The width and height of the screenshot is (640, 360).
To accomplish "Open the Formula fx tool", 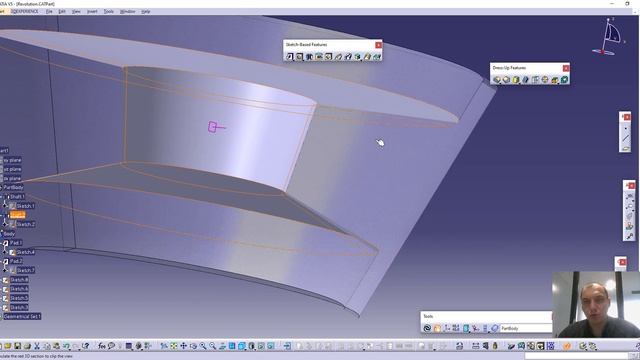I will [102, 346].
